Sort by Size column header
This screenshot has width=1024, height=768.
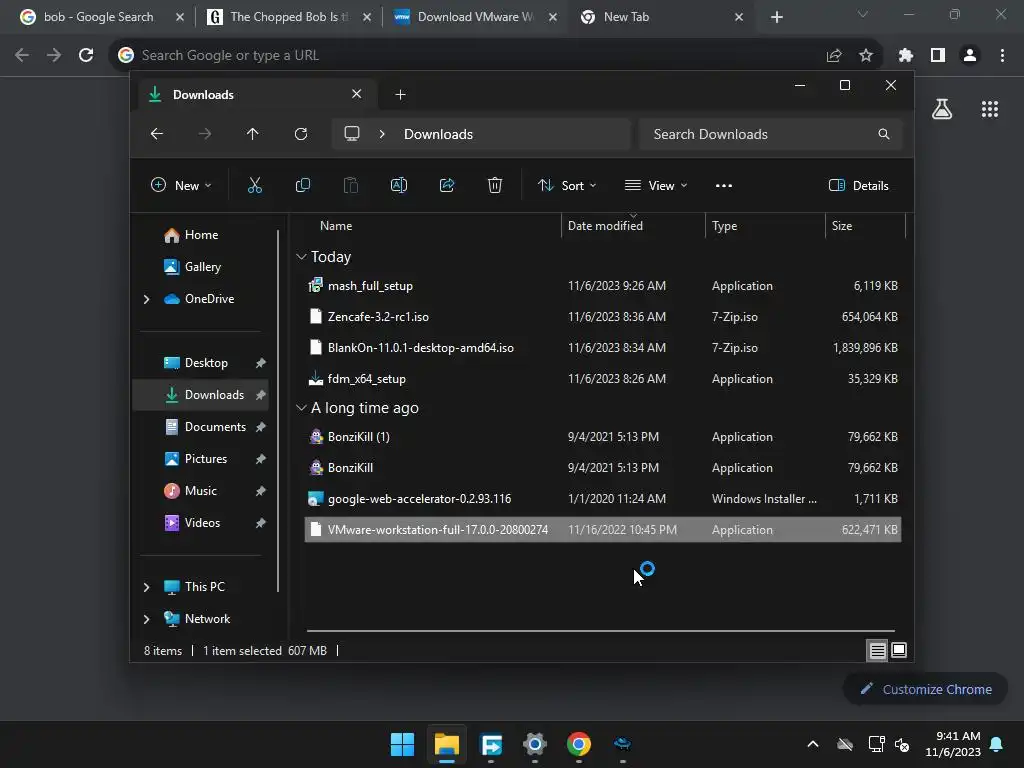click(x=865, y=226)
